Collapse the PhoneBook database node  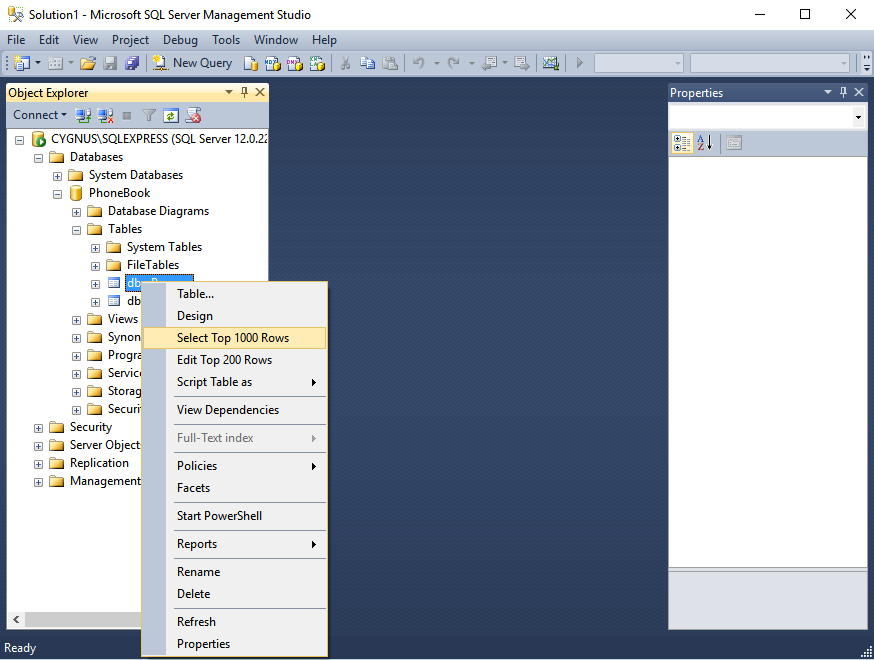57,195
